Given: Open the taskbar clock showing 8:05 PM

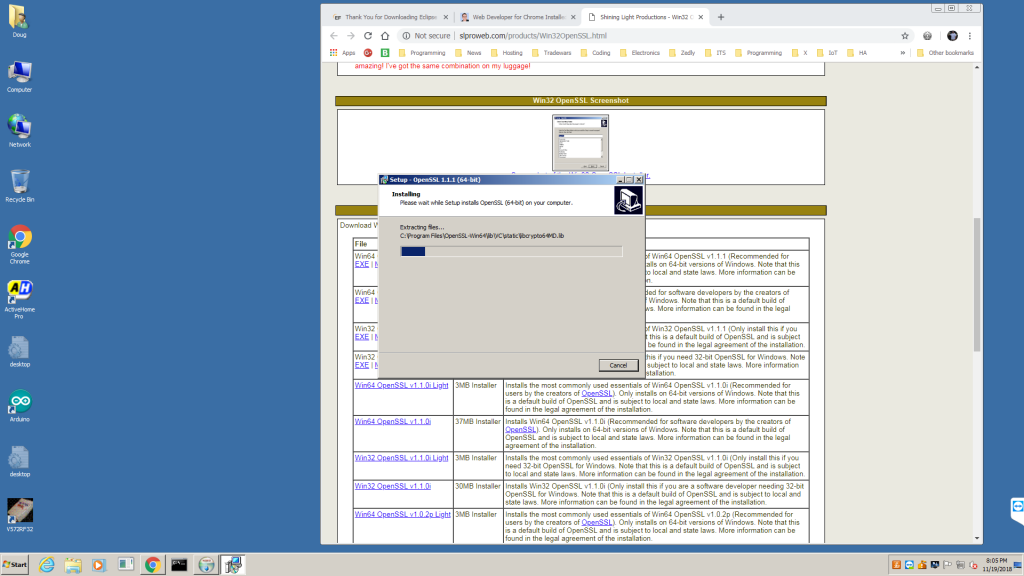Looking at the screenshot, I should point(997,565).
